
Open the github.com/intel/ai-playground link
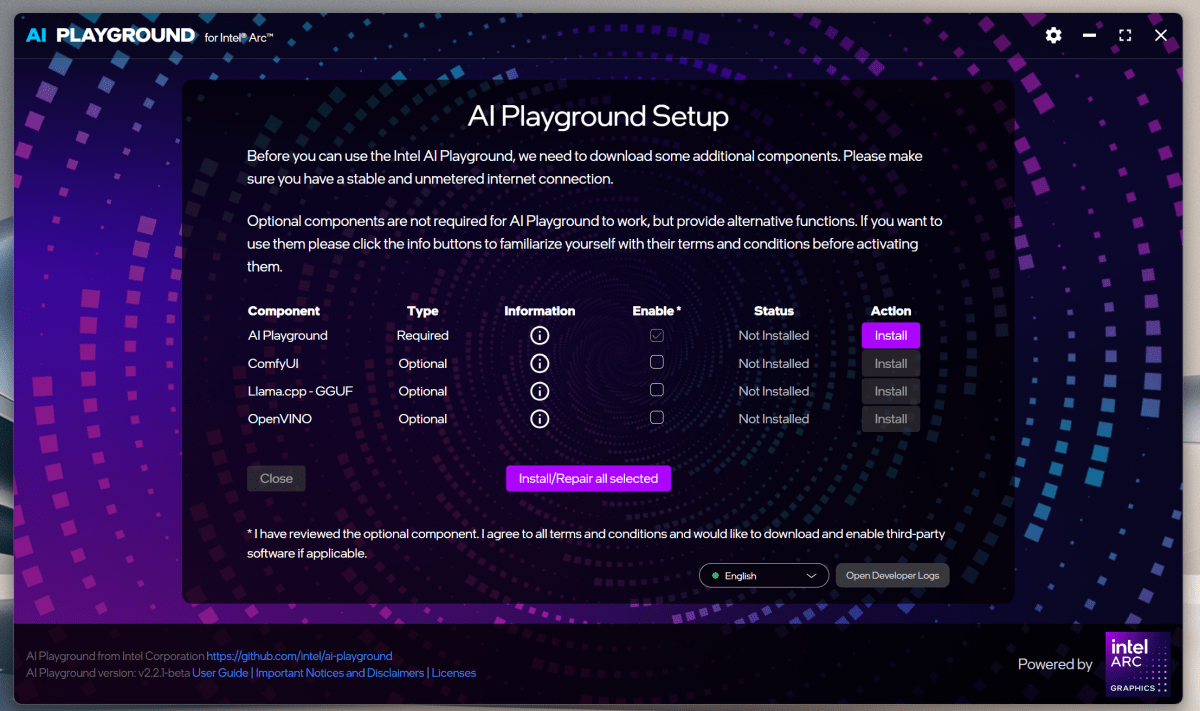click(x=299, y=656)
